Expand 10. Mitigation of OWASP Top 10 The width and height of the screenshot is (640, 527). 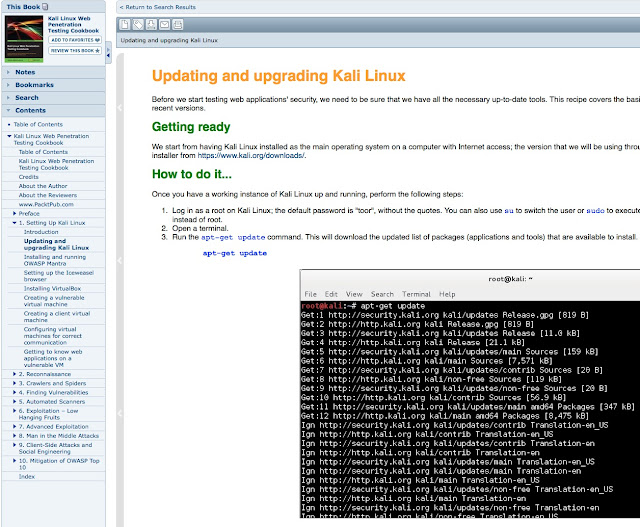(14, 461)
